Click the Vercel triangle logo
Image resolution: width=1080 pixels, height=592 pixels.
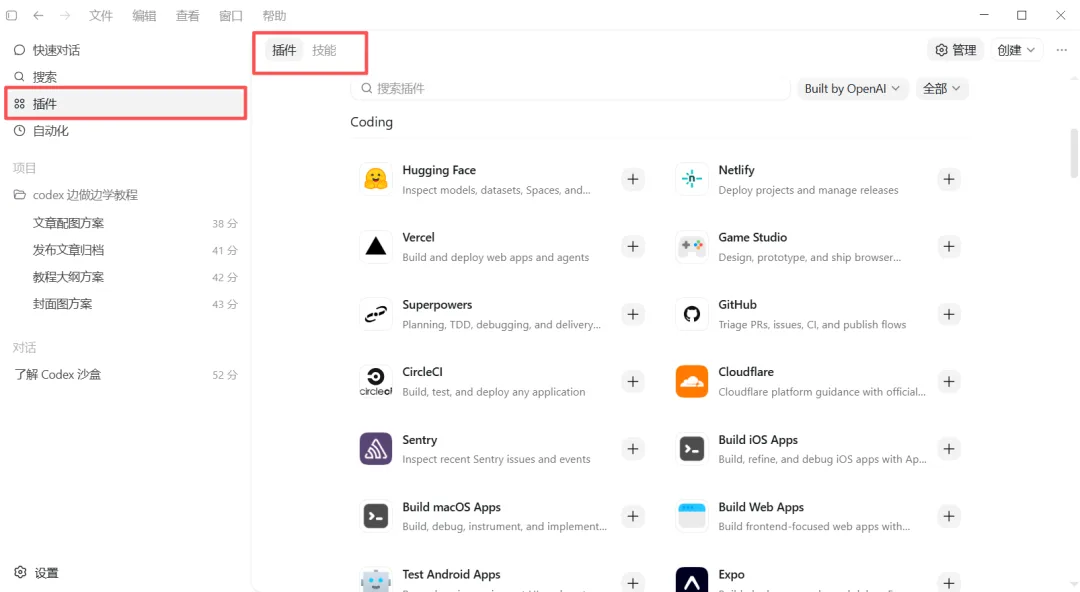click(375, 246)
